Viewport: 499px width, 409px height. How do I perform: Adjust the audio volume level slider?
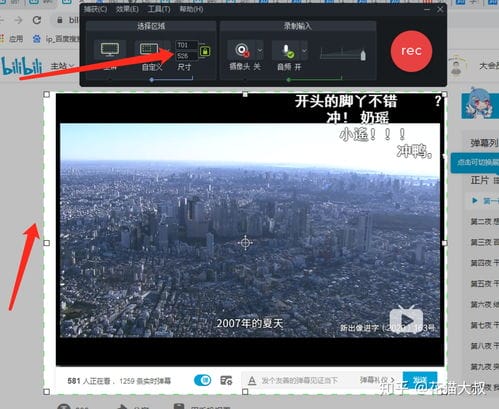tap(343, 53)
